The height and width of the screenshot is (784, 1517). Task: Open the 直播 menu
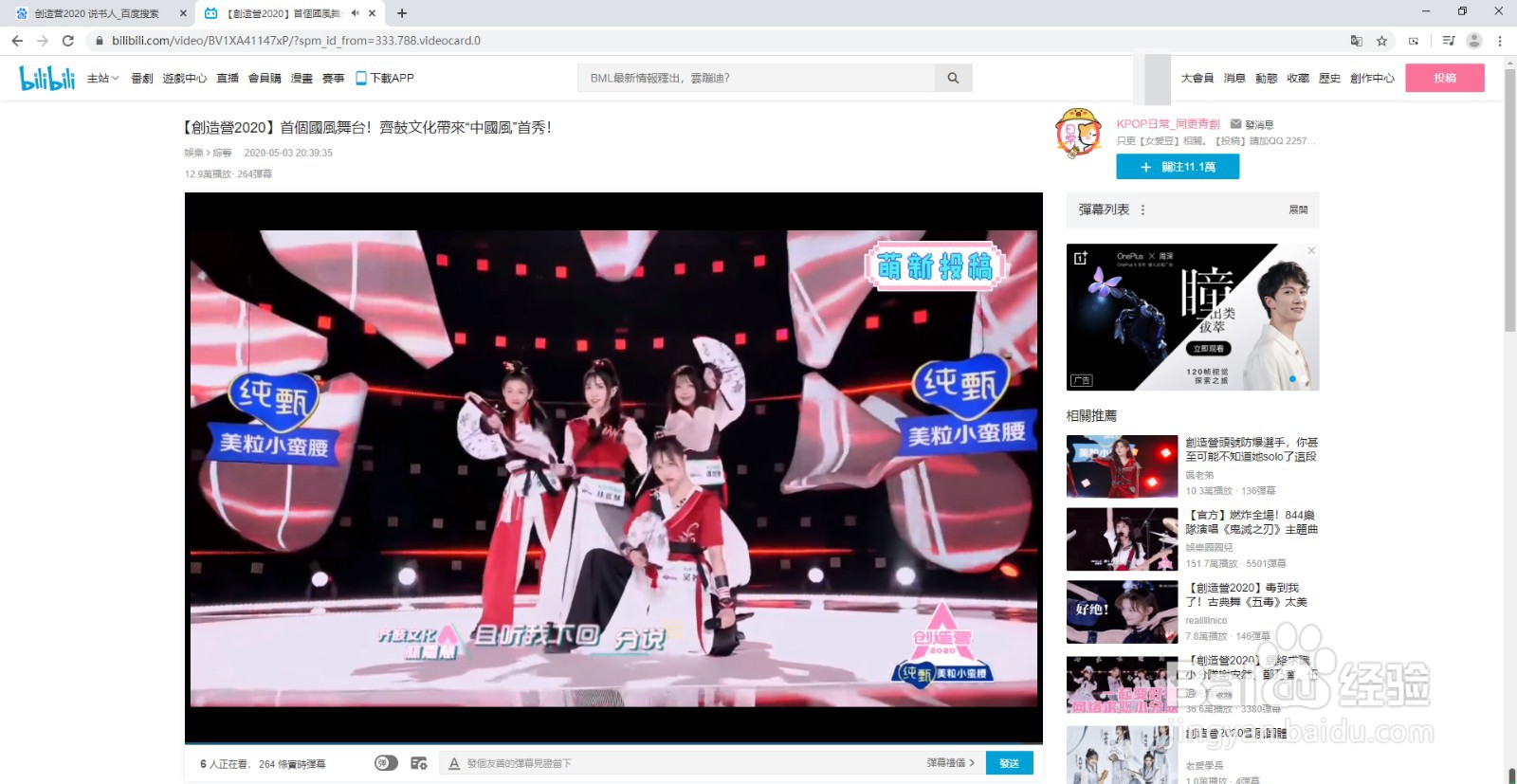tap(228, 78)
